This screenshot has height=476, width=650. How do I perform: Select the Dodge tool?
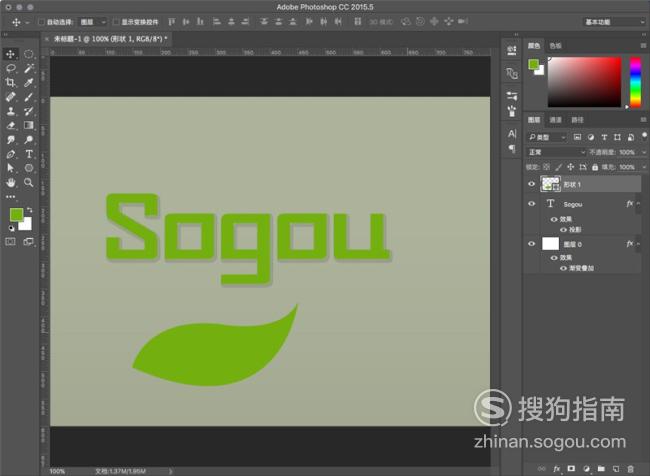pyautogui.click(x=29, y=140)
